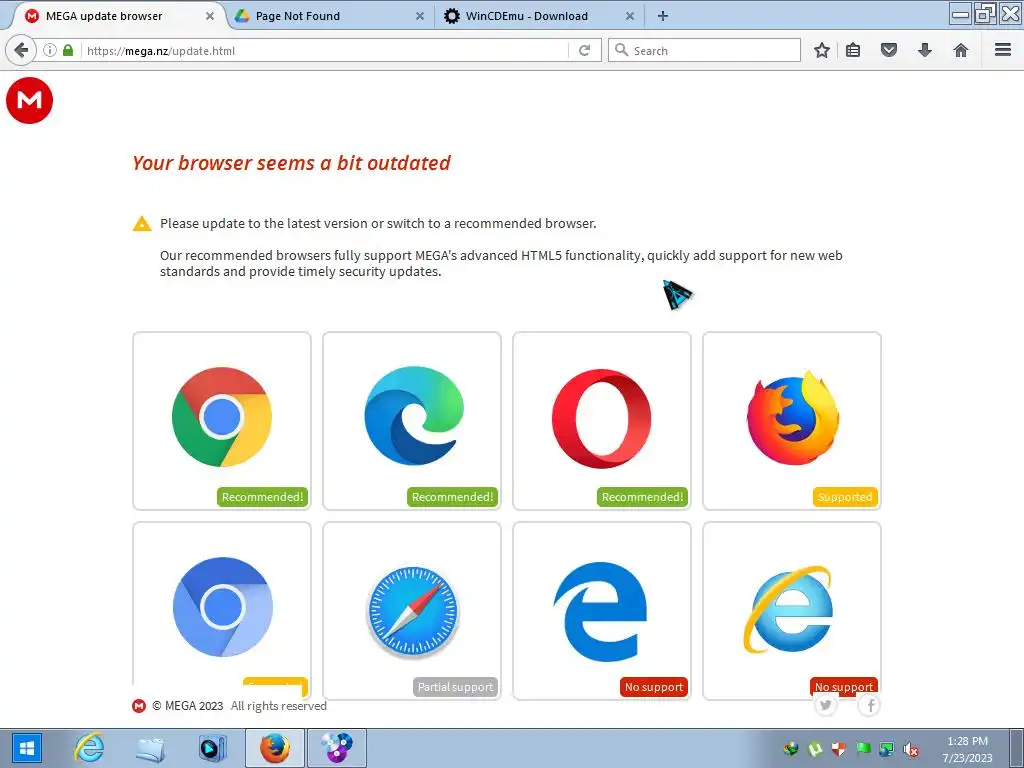Screen dimensions: 1024x768
Task: View site information icon in the address bar
Action: coord(50,50)
